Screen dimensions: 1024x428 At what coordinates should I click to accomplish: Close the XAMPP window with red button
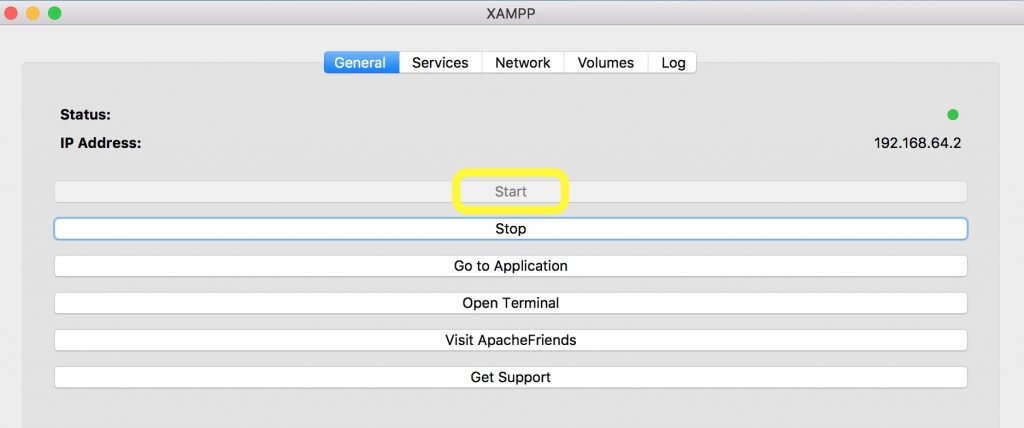point(10,12)
